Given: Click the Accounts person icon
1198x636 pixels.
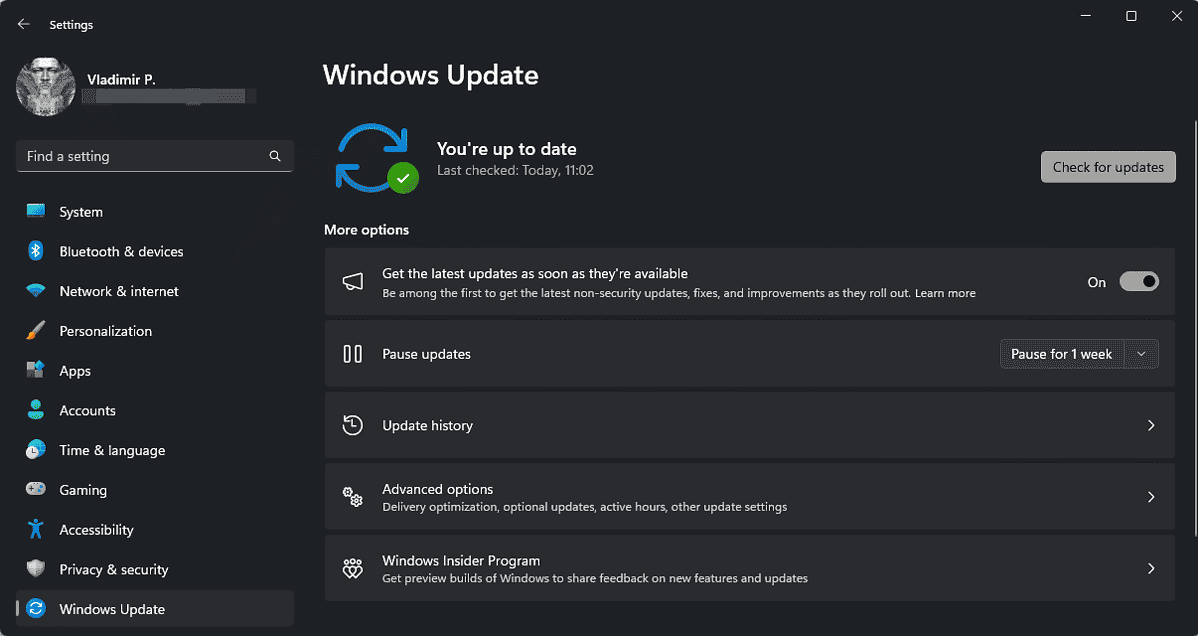Looking at the screenshot, I should coord(35,410).
